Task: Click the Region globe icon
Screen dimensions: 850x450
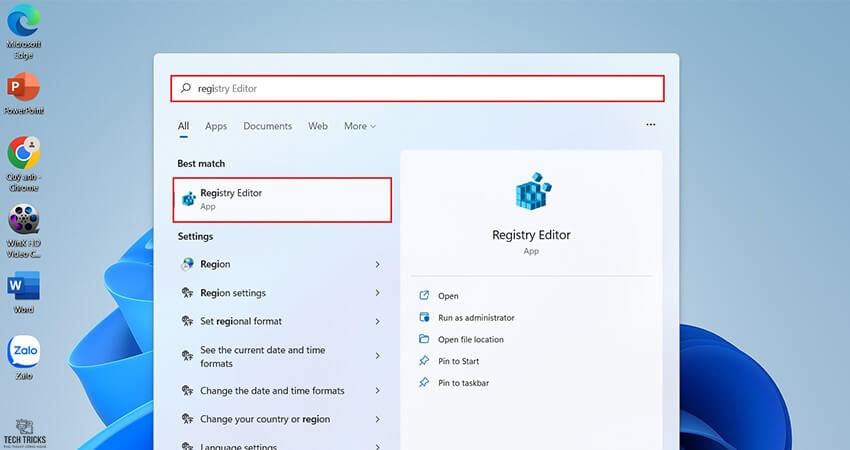Action: coord(188,264)
